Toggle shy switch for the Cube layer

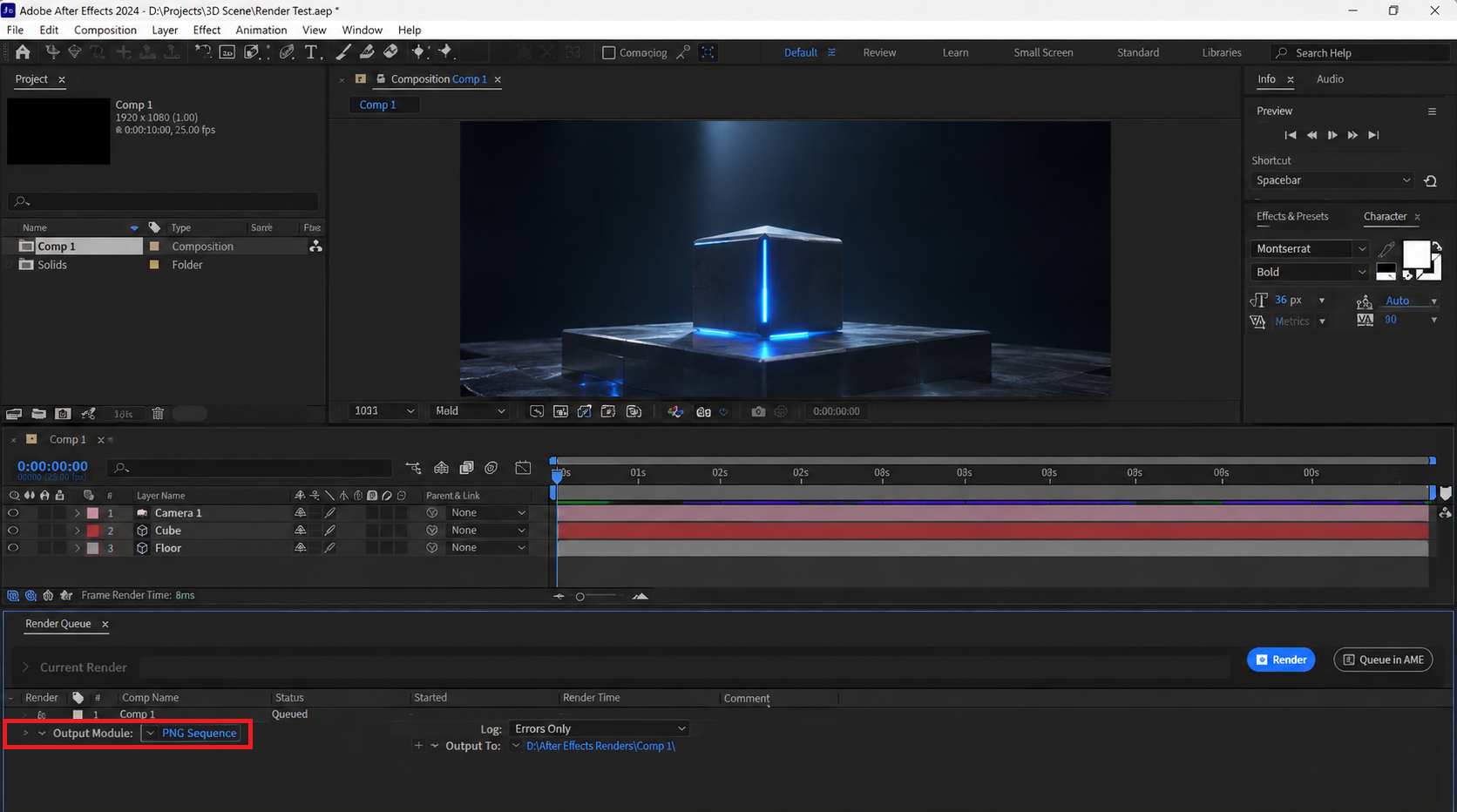tap(300, 531)
